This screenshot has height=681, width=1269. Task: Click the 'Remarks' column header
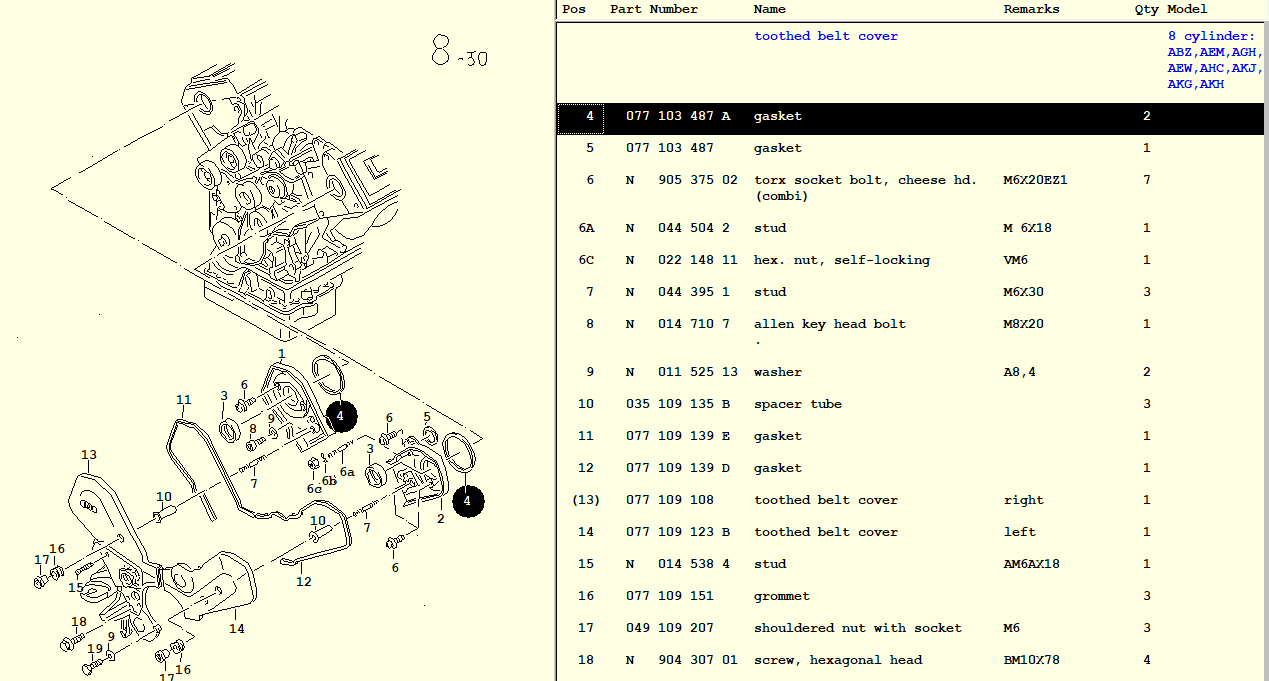pos(1031,9)
